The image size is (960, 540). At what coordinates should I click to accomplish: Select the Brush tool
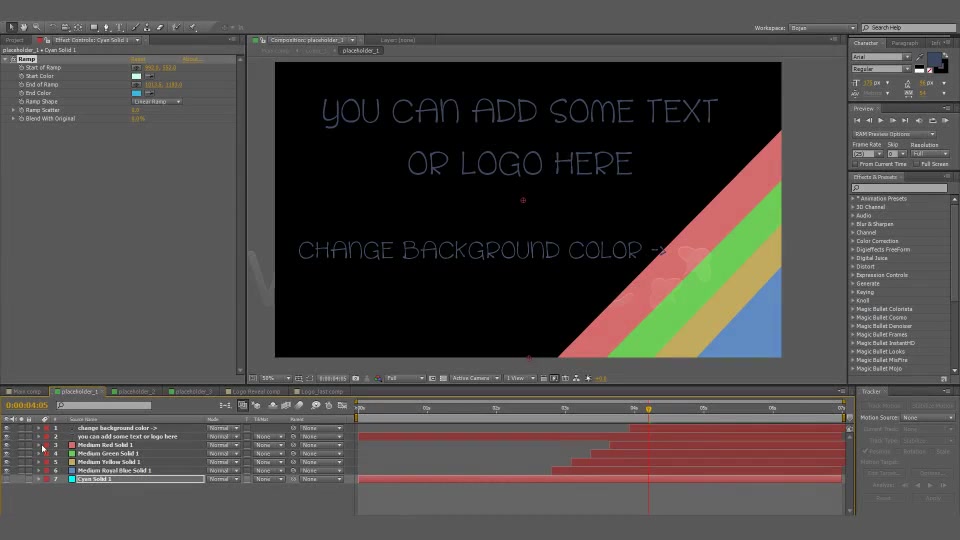click(135, 27)
